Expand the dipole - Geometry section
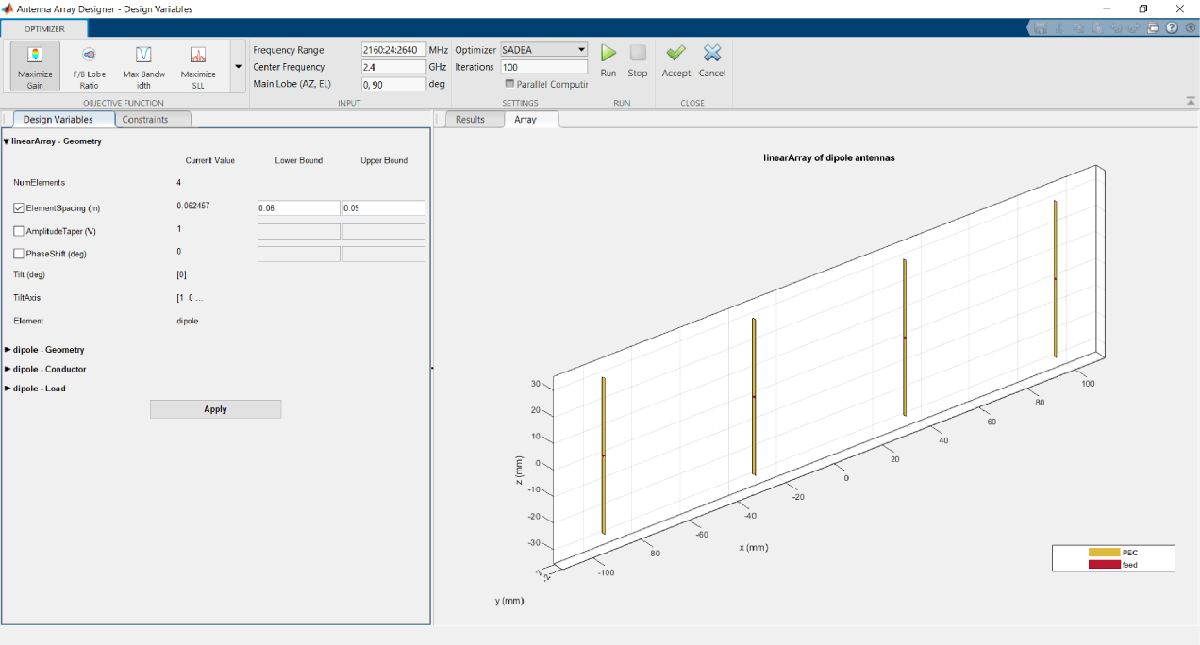Viewport: 1200px width, 645px height. [x=8, y=350]
